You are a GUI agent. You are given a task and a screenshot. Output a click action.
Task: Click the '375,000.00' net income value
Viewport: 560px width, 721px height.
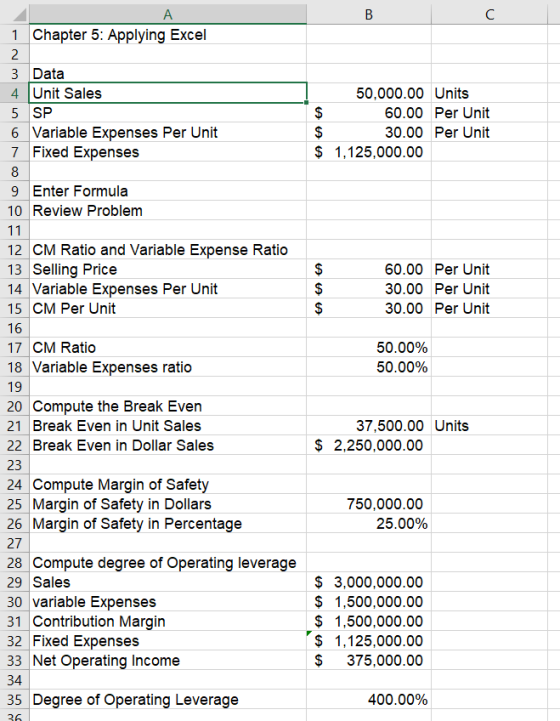(369, 660)
